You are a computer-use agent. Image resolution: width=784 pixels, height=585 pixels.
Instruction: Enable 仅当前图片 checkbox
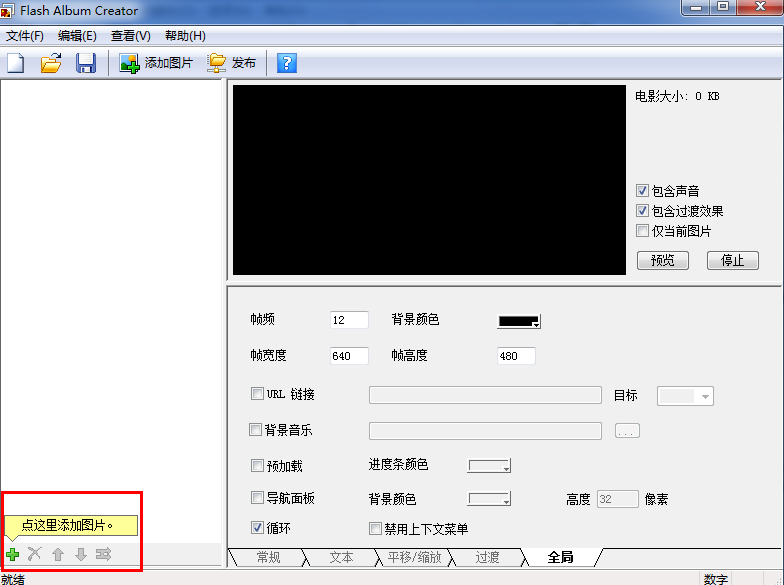[642, 230]
